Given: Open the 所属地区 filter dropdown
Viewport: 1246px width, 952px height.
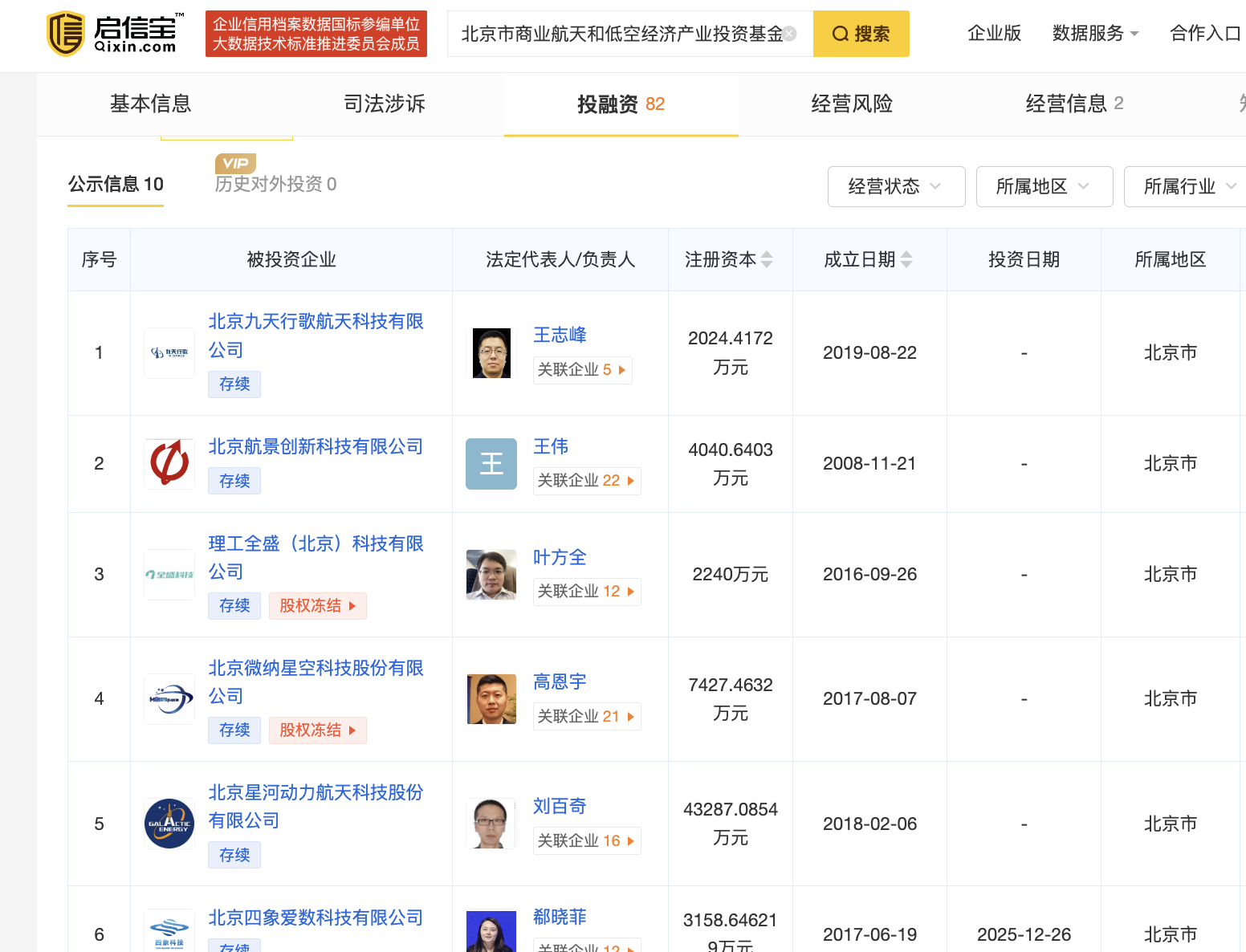Looking at the screenshot, I should tap(1044, 186).
